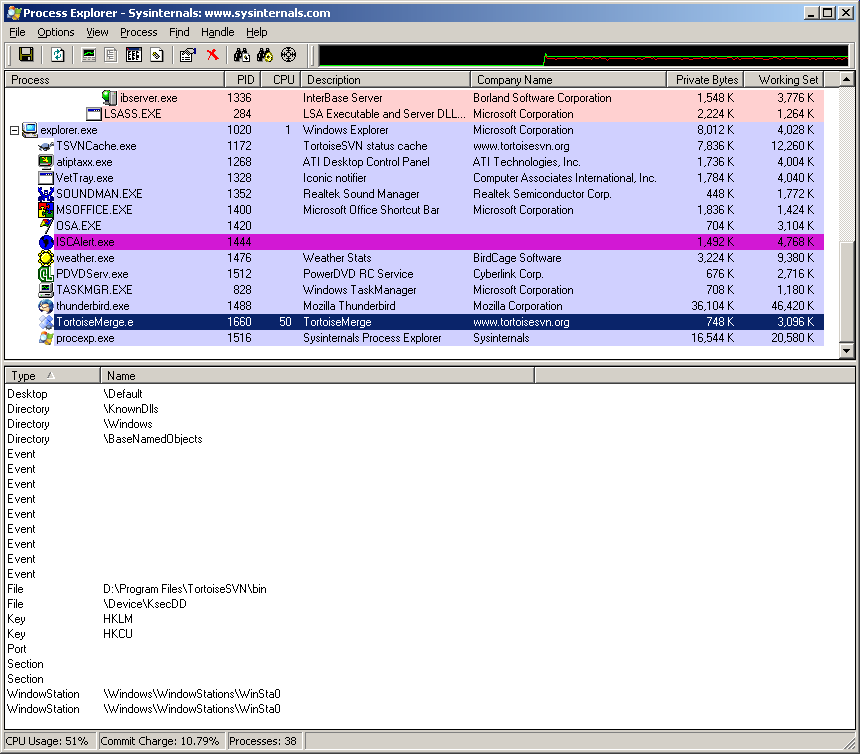860x754 pixels.
Task: Click the PDVDServ.exe Cyberlink icon
Action: click(46, 274)
